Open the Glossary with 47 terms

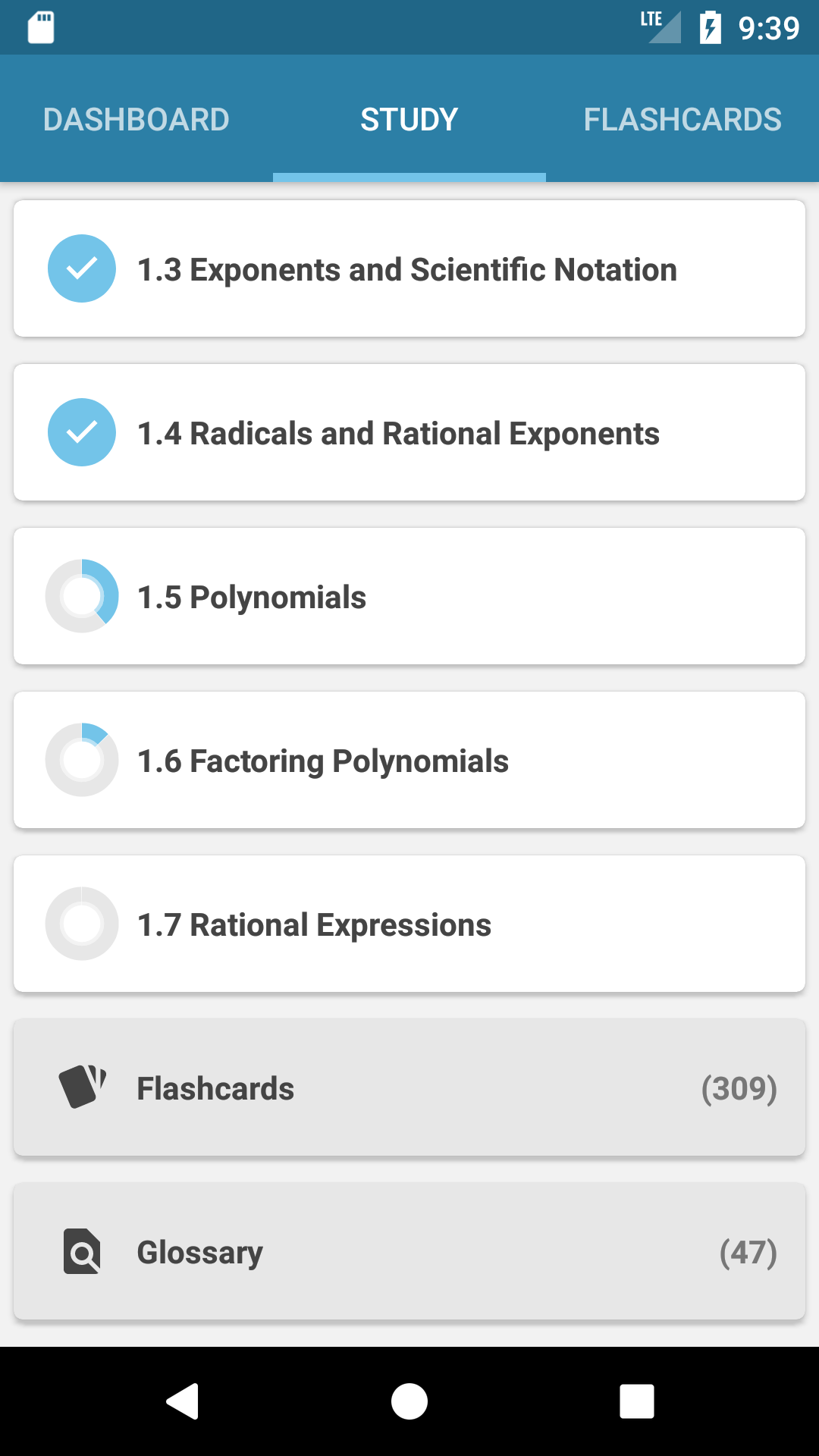point(409,1251)
